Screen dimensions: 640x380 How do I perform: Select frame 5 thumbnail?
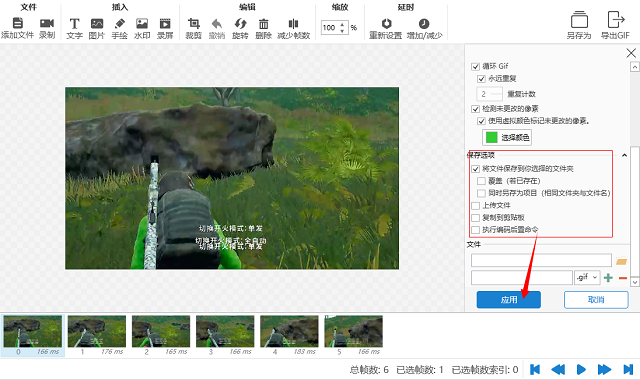(353, 336)
